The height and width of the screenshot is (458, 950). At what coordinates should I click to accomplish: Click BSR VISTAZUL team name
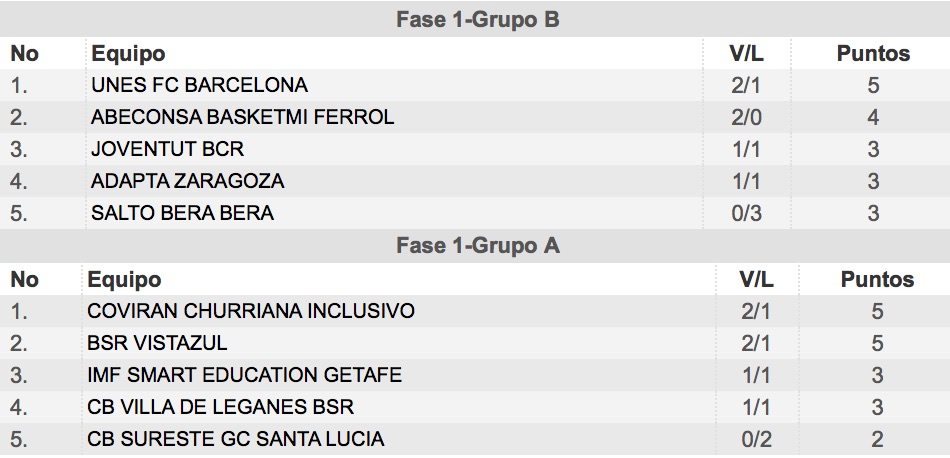tap(158, 343)
